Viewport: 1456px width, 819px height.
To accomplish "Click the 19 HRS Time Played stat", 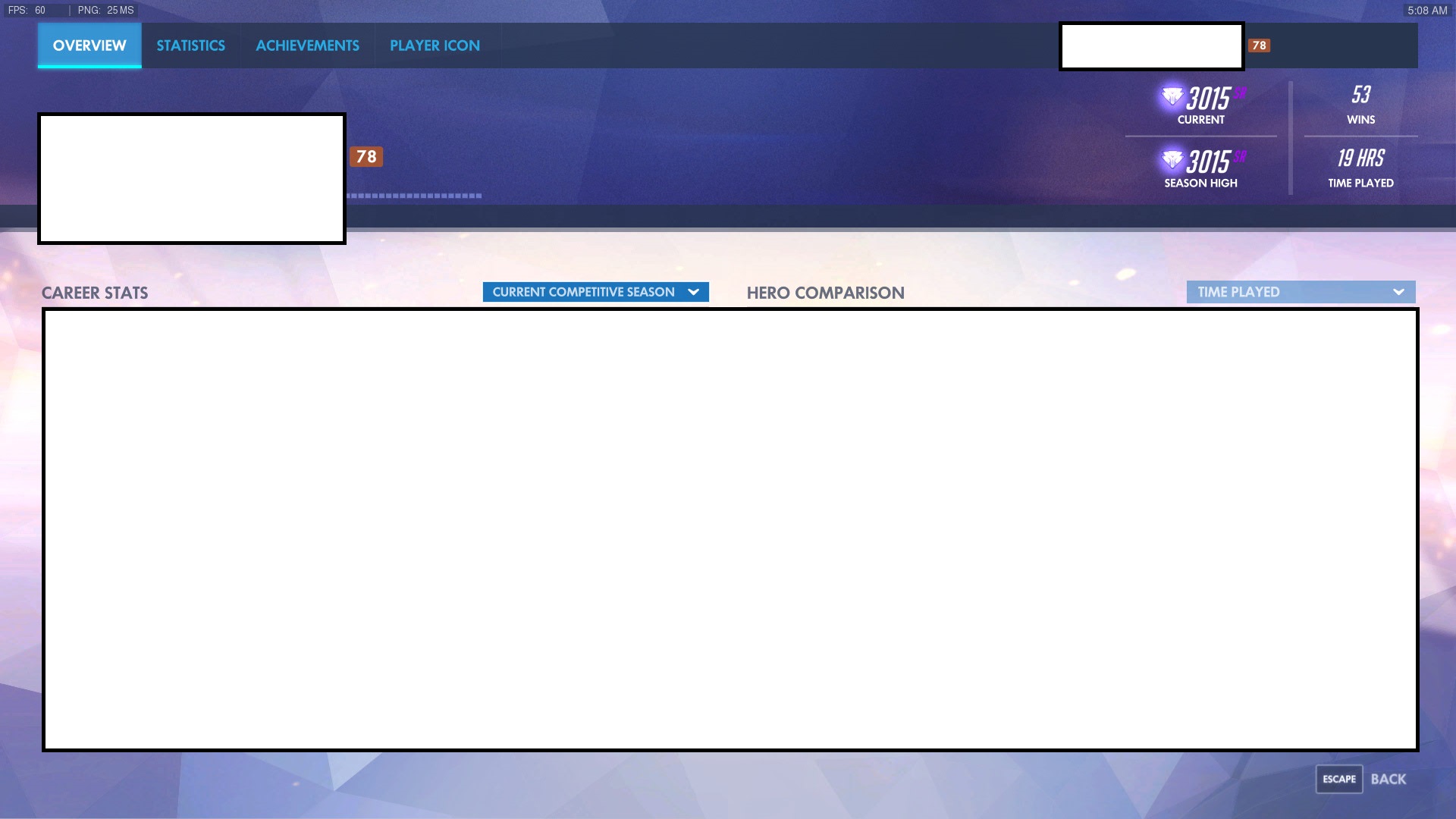I will 1360,168.
